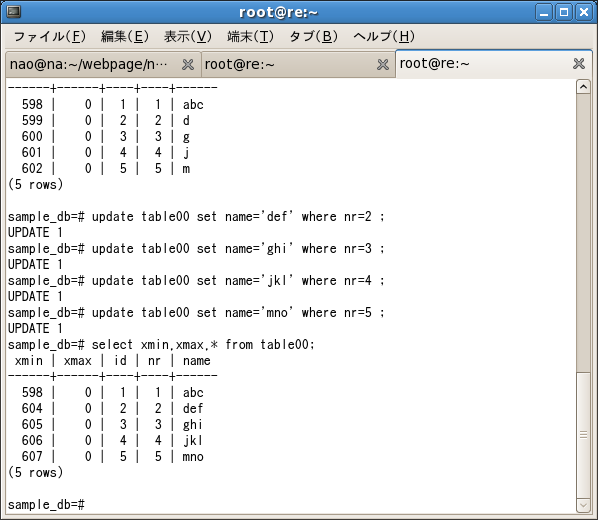Click the window title root@re:~
This screenshot has width=598, height=520.
[x=278, y=13]
